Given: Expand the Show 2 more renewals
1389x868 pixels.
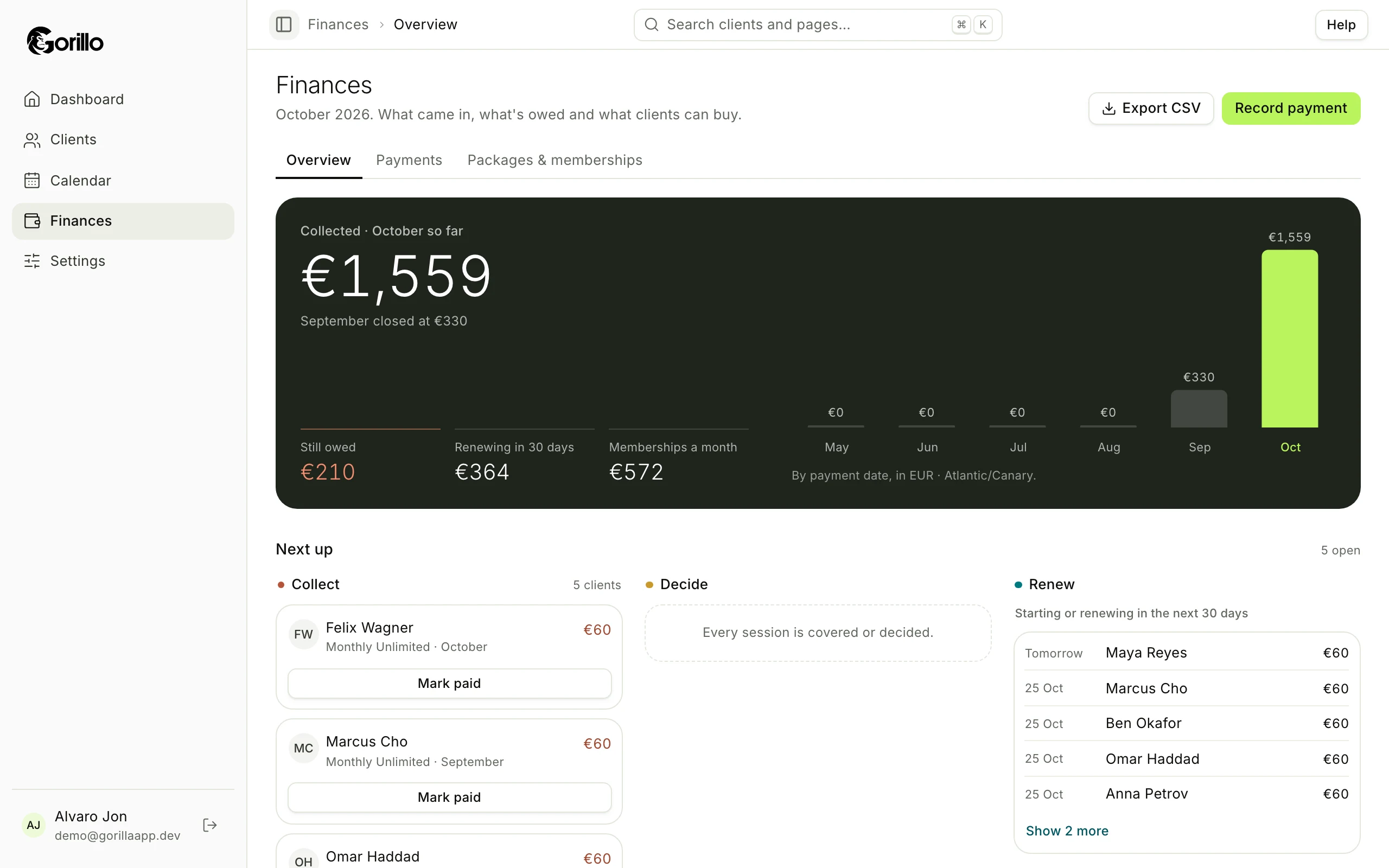Looking at the screenshot, I should pyautogui.click(x=1066, y=831).
